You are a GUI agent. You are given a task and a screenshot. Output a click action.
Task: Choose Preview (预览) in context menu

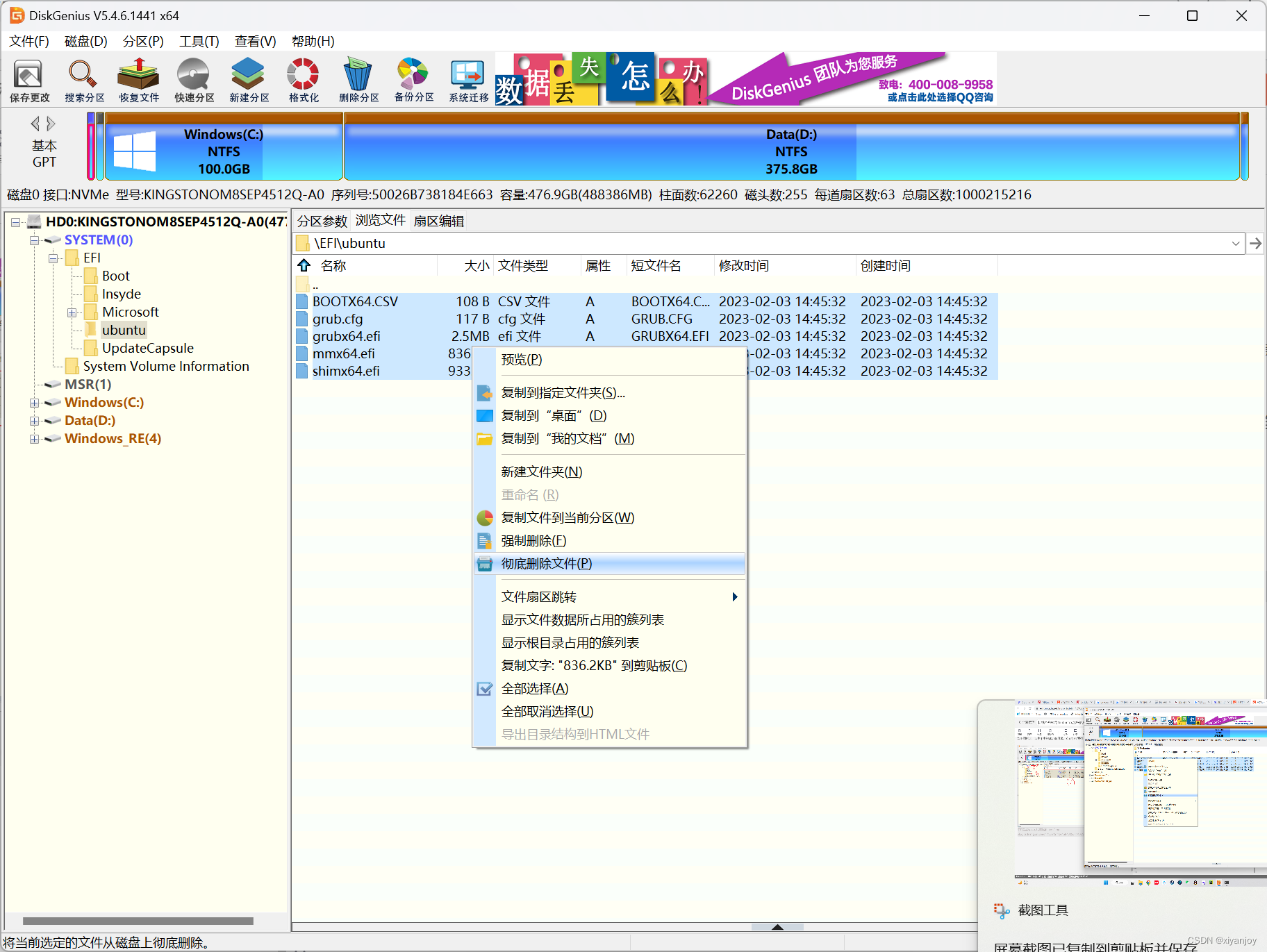point(610,359)
